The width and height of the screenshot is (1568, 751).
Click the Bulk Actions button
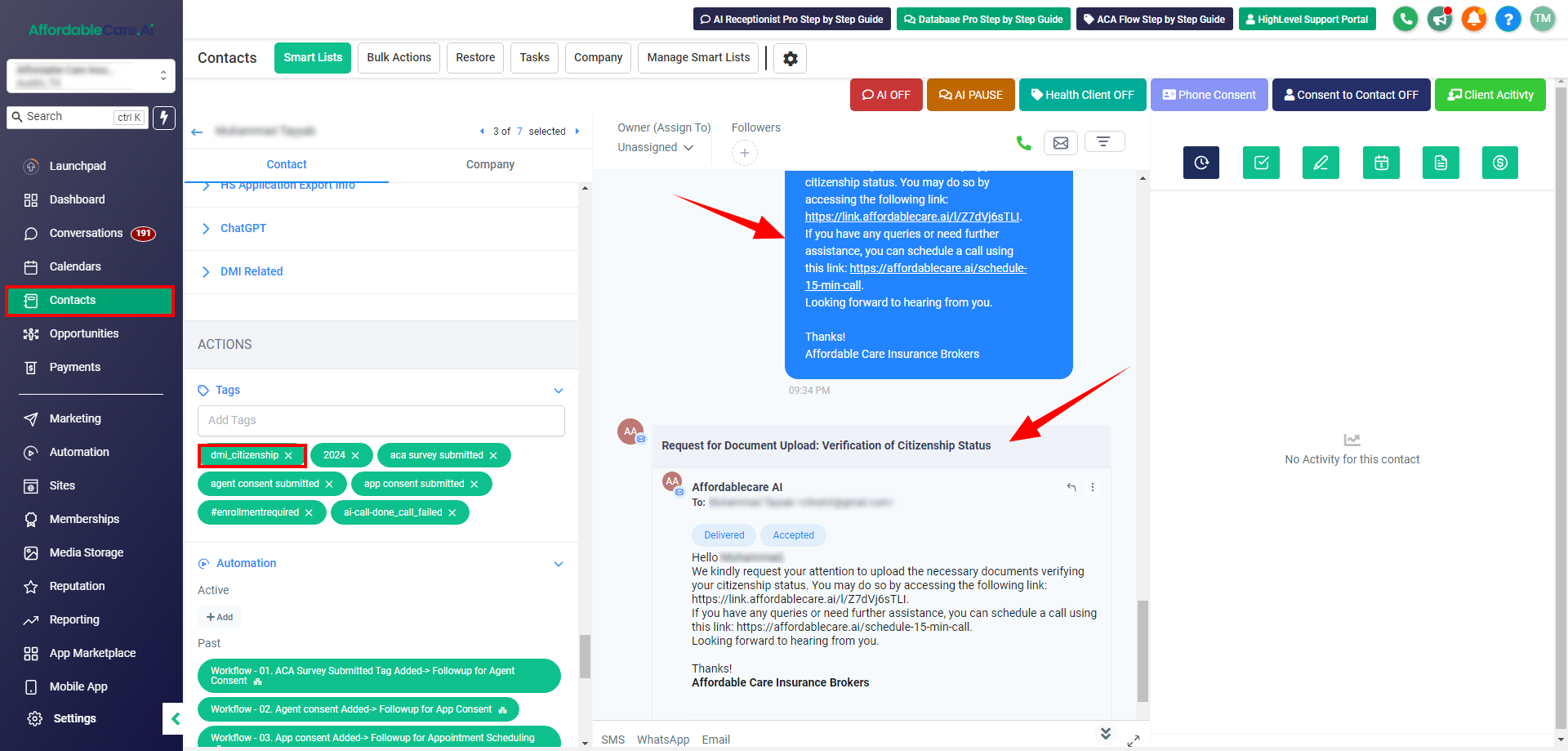(x=399, y=58)
